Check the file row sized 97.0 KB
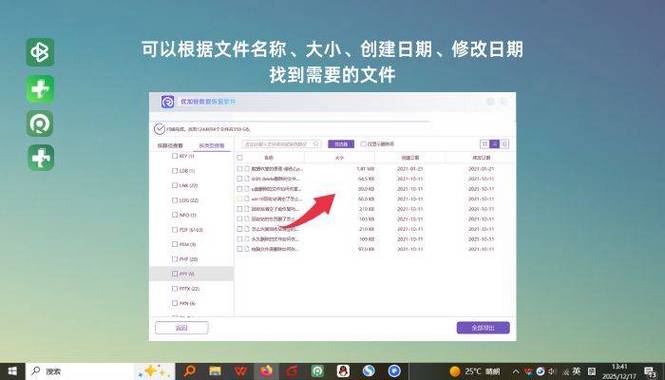Image resolution: width=665 pixels, height=380 pixels. coord(240,249)
